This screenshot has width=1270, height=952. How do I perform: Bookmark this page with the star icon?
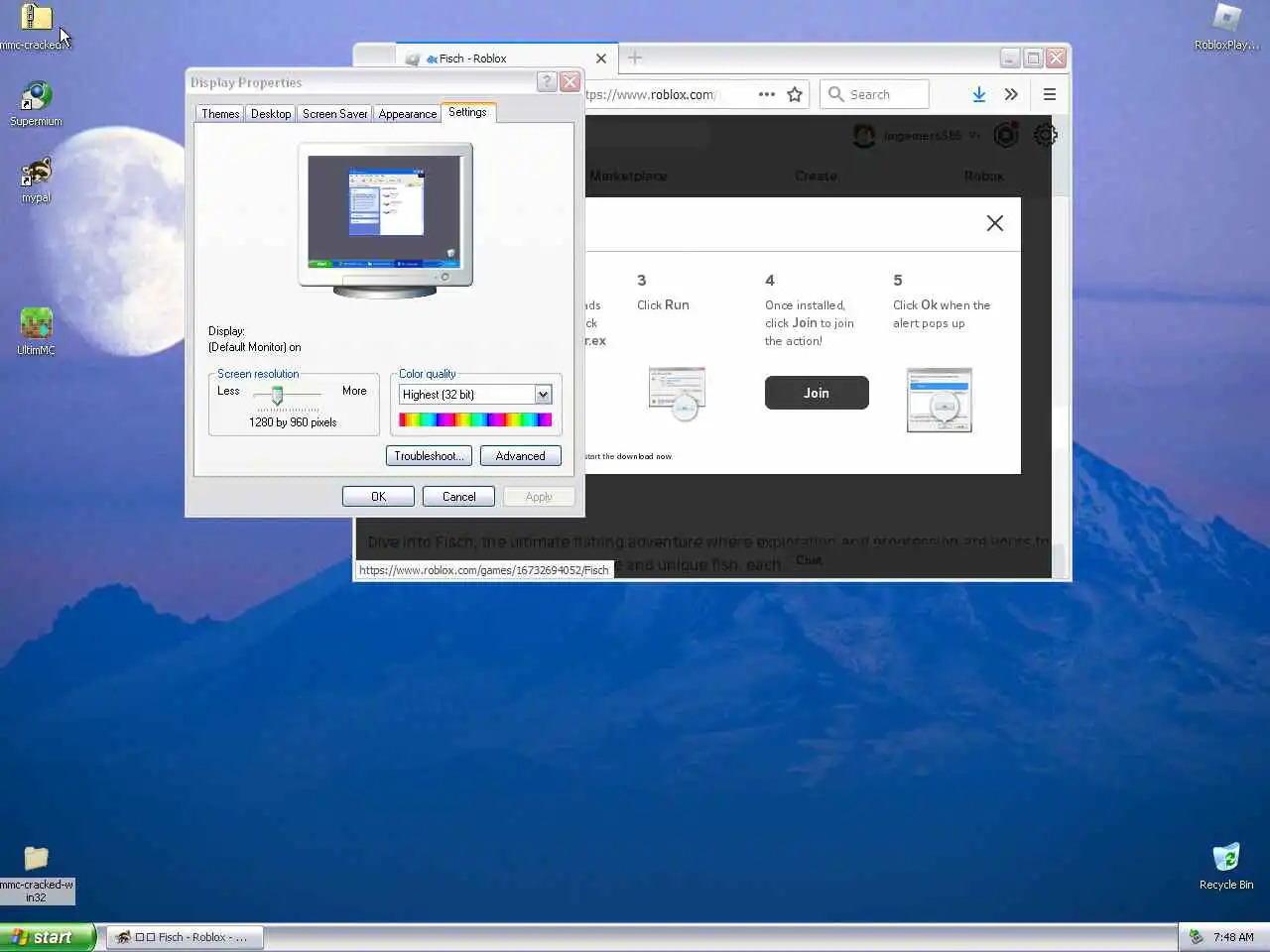tap(795, 94)
